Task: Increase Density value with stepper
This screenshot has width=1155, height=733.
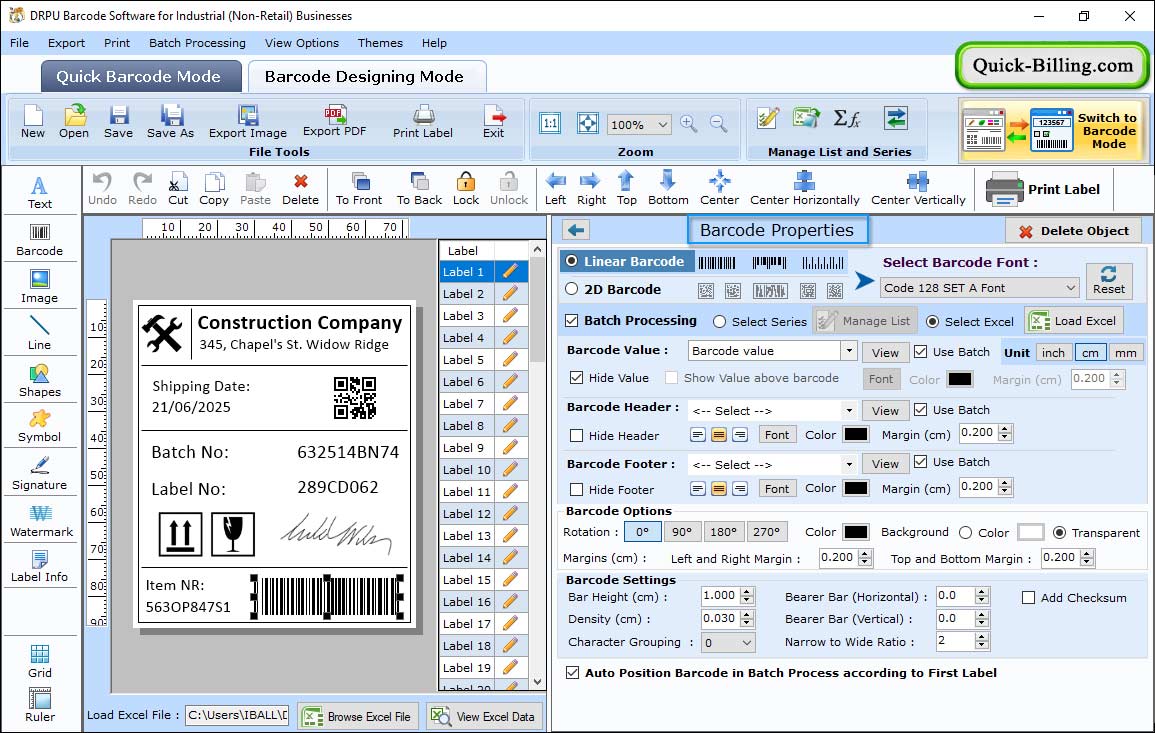Action: pos(747,614)
